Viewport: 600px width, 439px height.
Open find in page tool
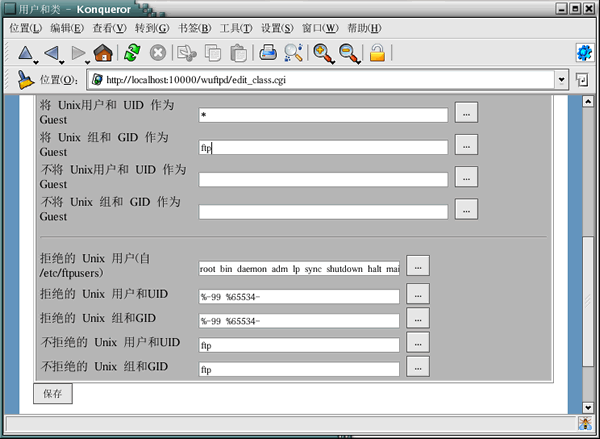coord(293,53)
